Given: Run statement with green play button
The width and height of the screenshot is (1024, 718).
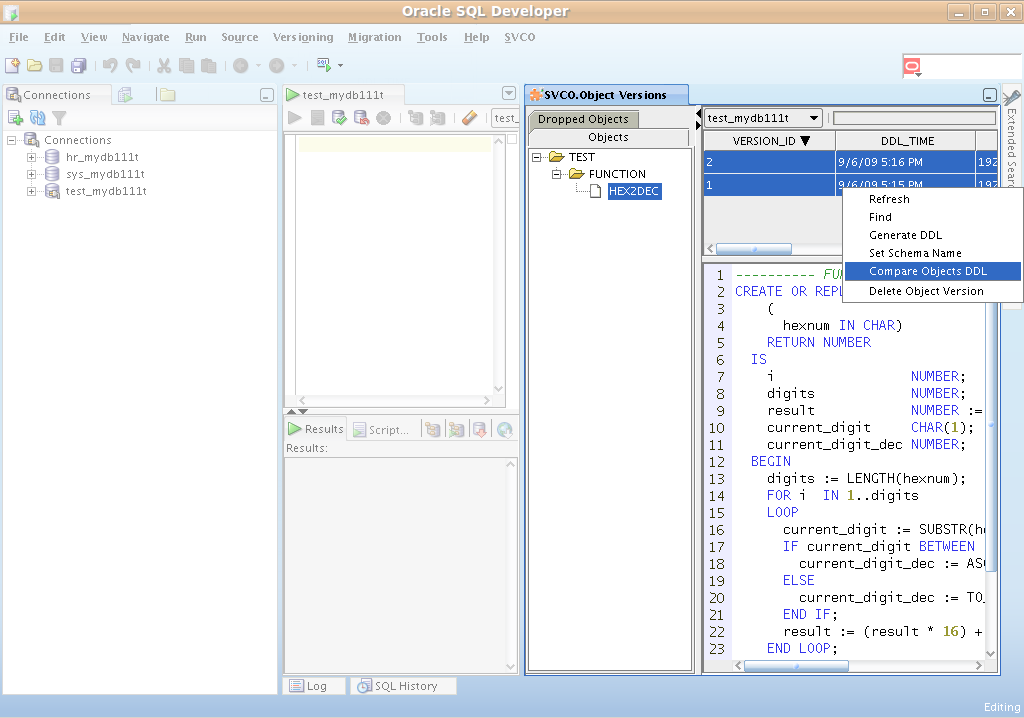Looking at the screenshot, I should (x=295, y=118).
